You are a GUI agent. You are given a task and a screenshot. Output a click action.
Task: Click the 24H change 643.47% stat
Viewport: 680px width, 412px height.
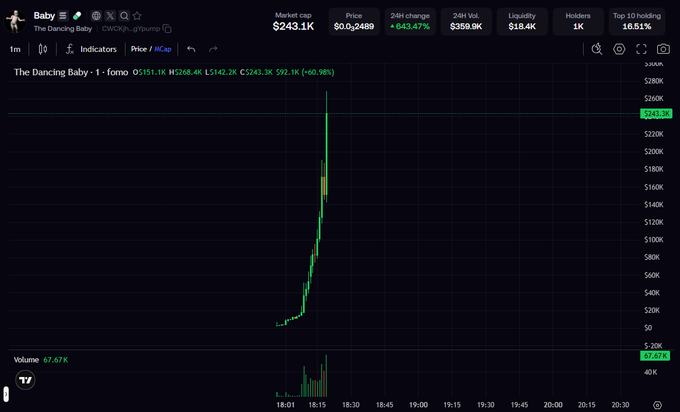pos(410,21)
